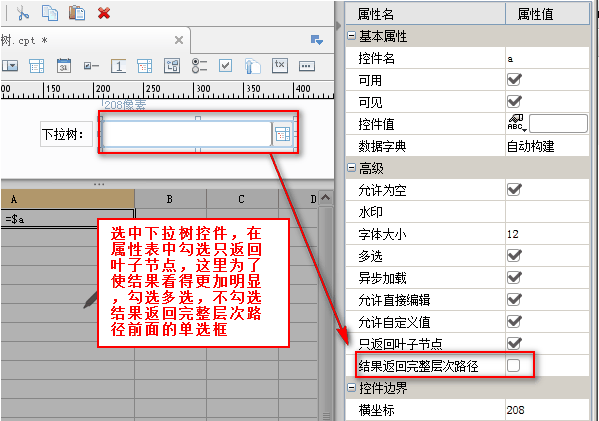Click the 控件值 input field
This screenshot has height=421, width=599.
click(558, 124)
